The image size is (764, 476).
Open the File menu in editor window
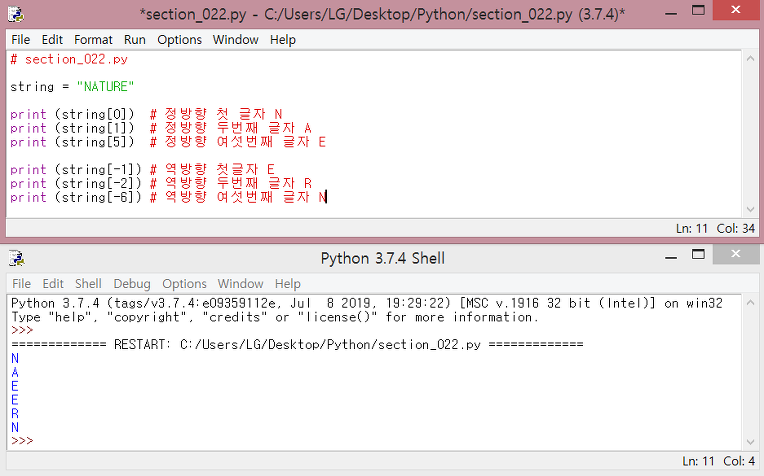tap(20, 39)
